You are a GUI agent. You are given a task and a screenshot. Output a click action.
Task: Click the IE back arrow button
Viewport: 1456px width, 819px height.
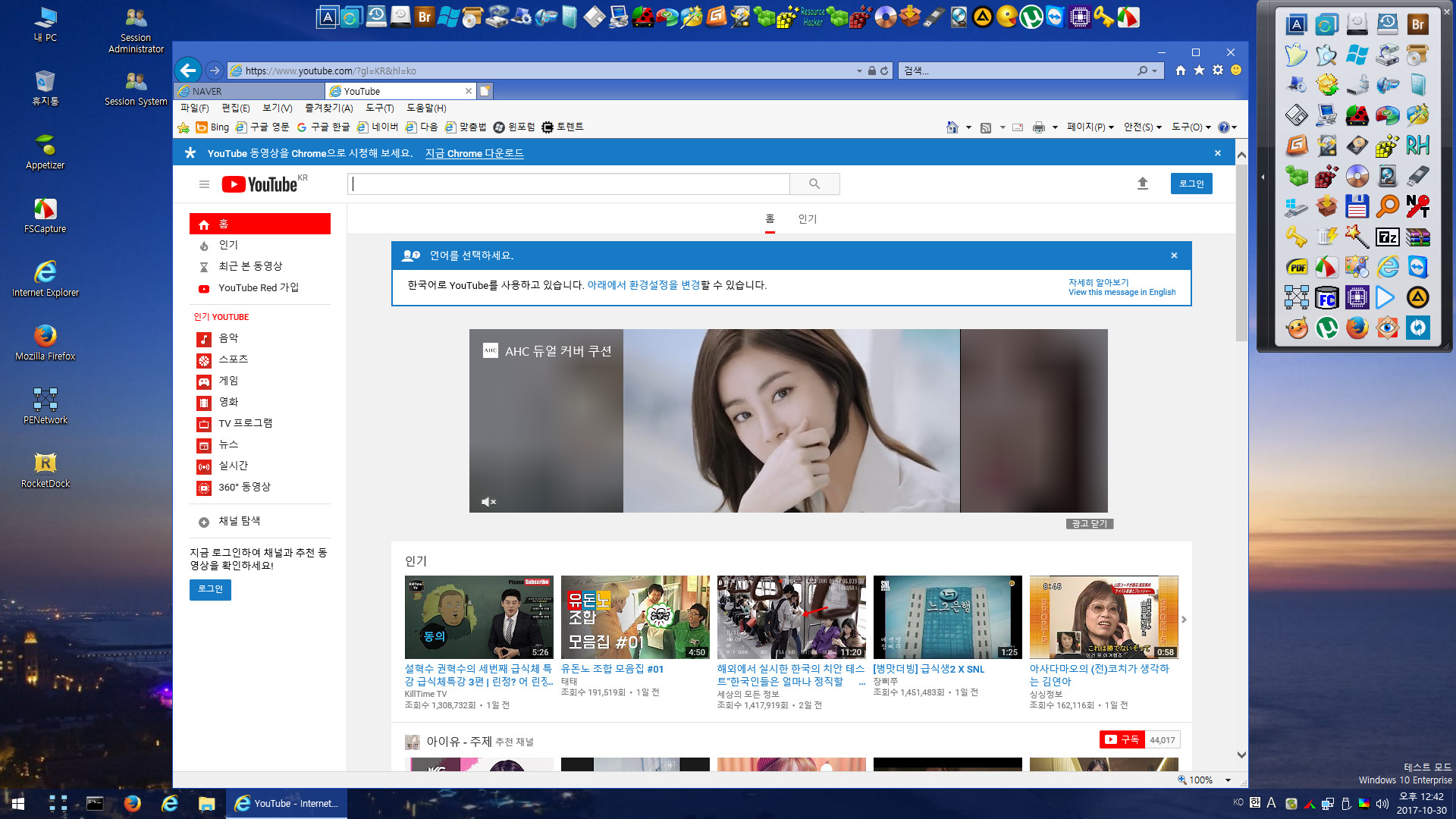click(x=188, y=71)
